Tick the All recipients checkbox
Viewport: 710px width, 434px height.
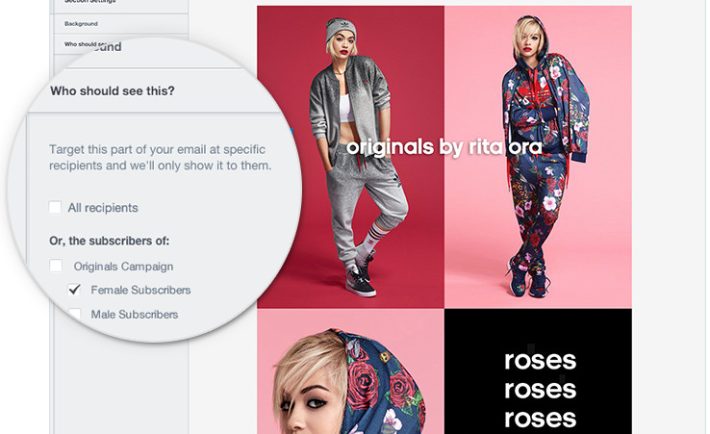point(55,207)
